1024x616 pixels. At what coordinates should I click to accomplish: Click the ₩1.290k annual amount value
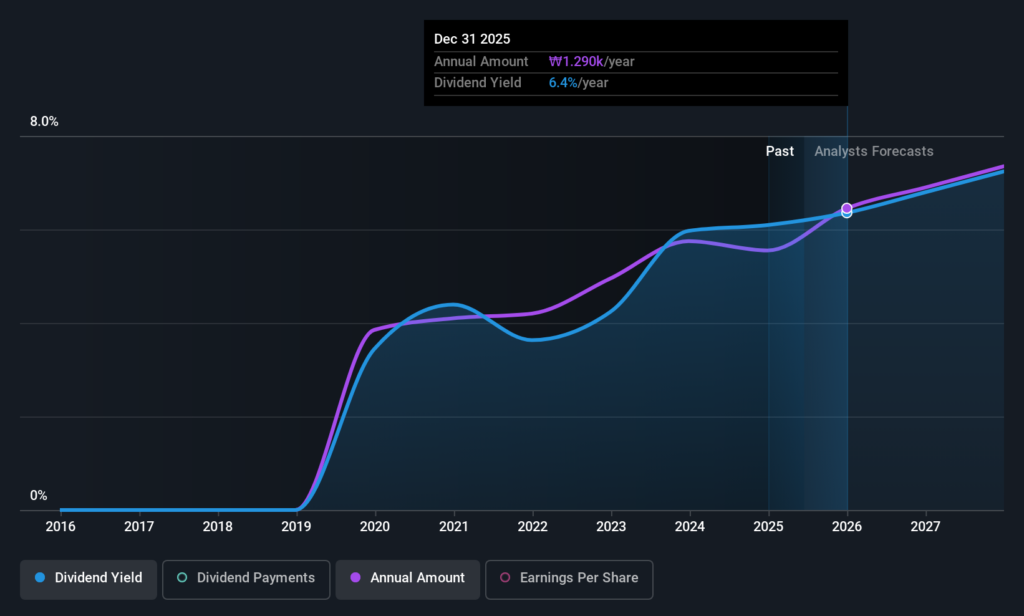pos(576,61)
